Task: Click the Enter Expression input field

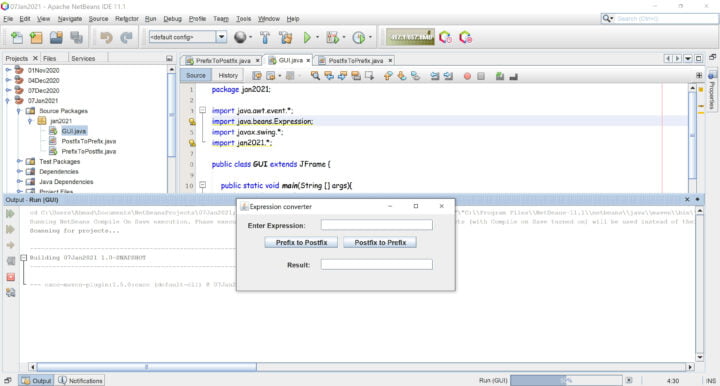Action: 377,225
